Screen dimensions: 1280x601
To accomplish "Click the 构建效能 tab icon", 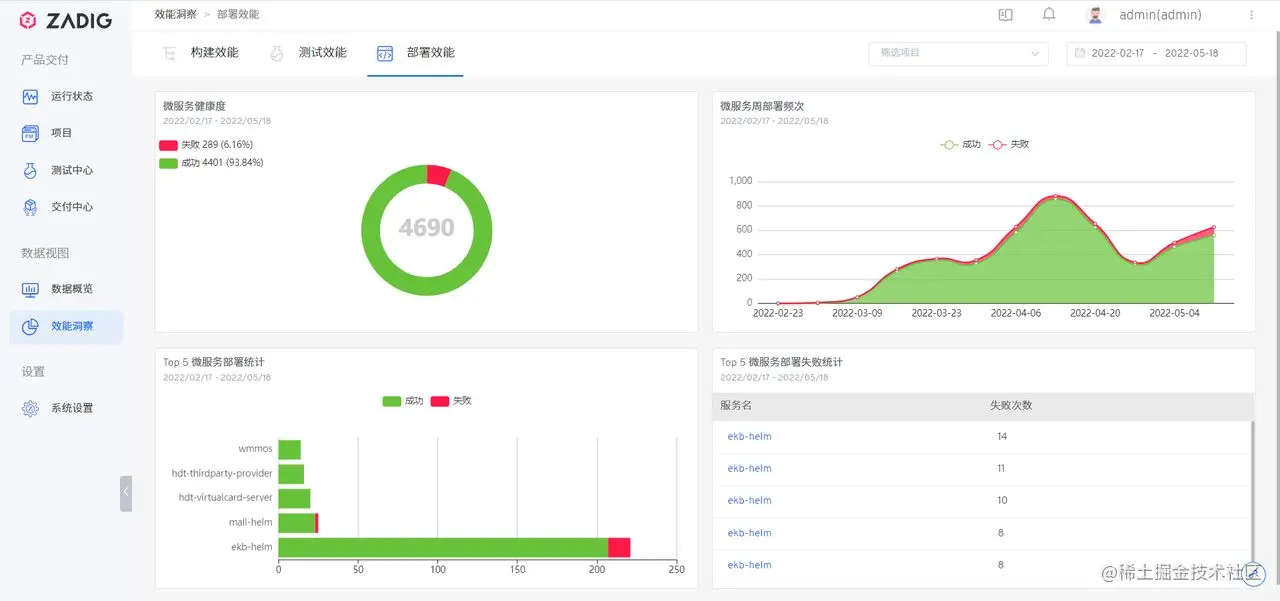I will pyautogui.click(x=170, y=53).
